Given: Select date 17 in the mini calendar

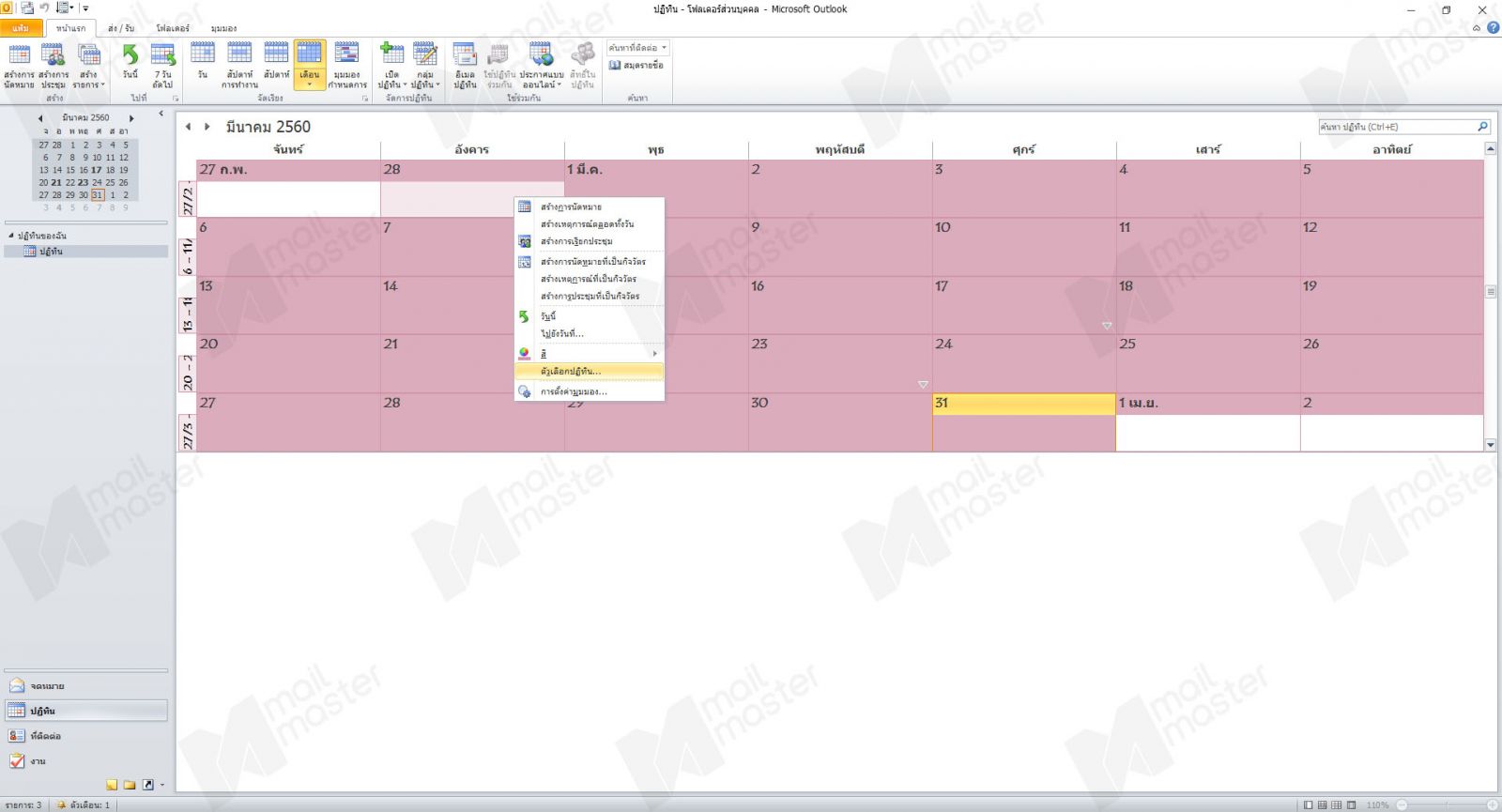Looking at the screenshot, I should pyautogui.click(x=97, y=170).
